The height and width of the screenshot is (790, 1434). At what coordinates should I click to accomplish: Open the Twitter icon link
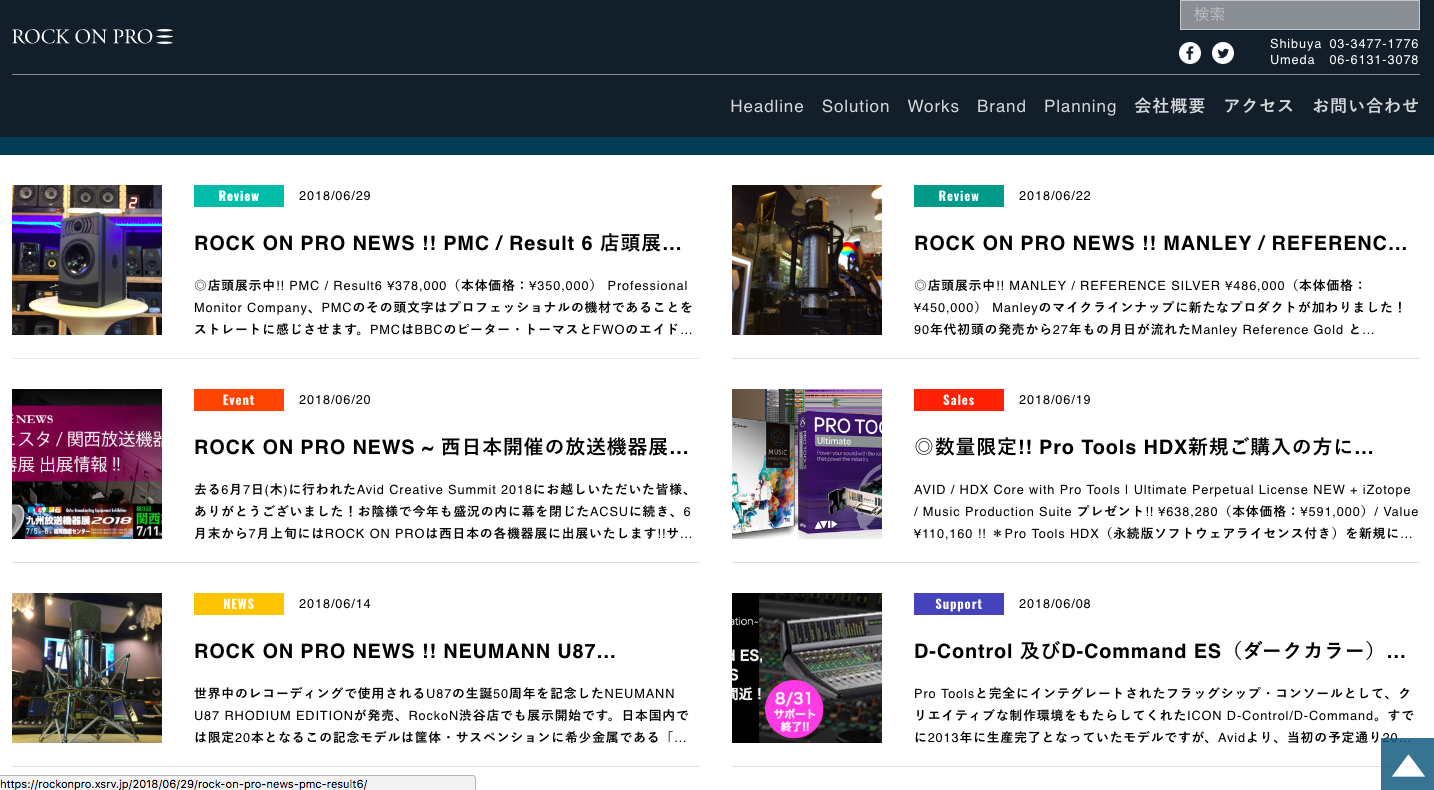click(1223, 53)
